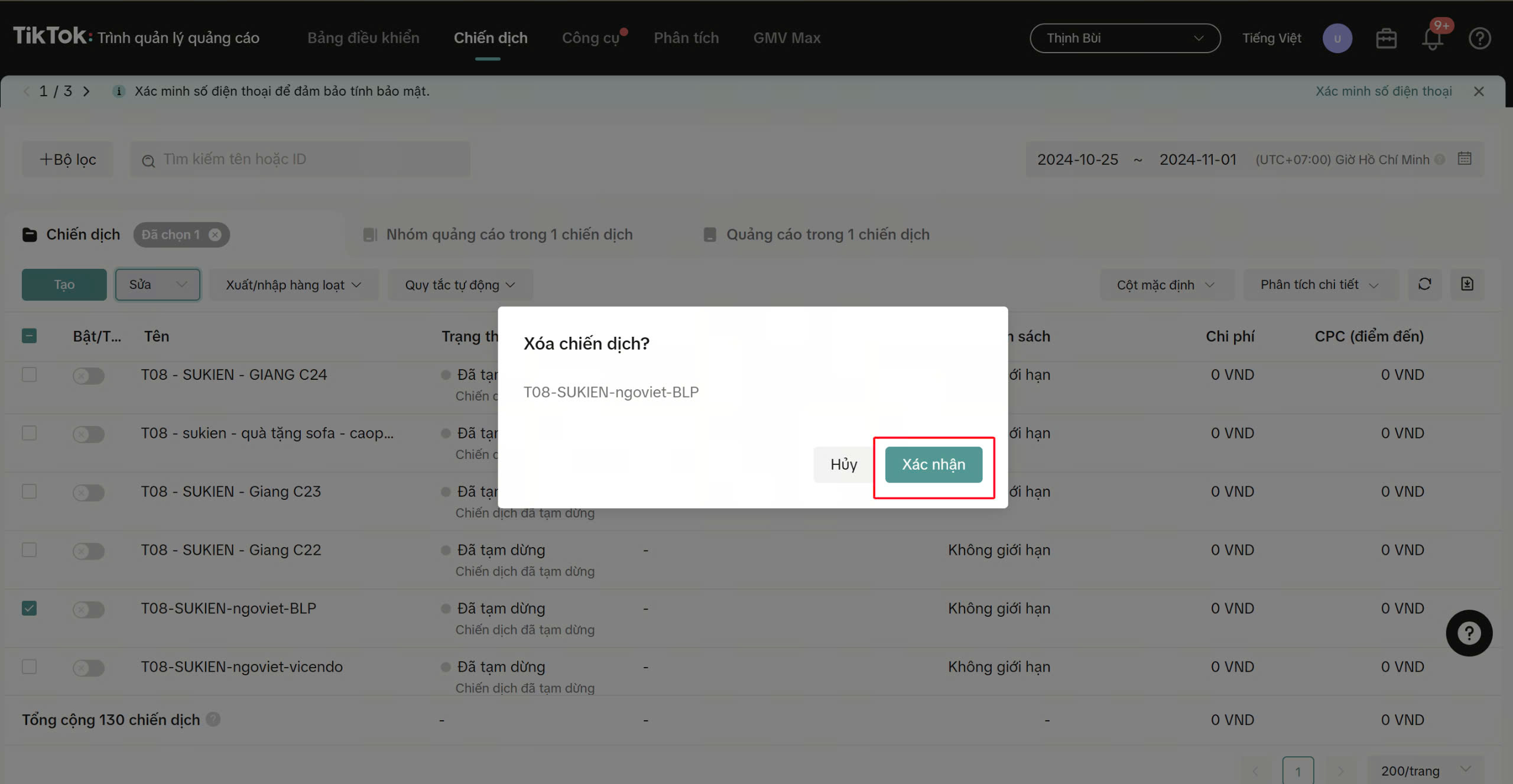Open Phân tích chi tiết dropdown
The height and width of the screenshot is (784, 1513).
(1320, 285)
